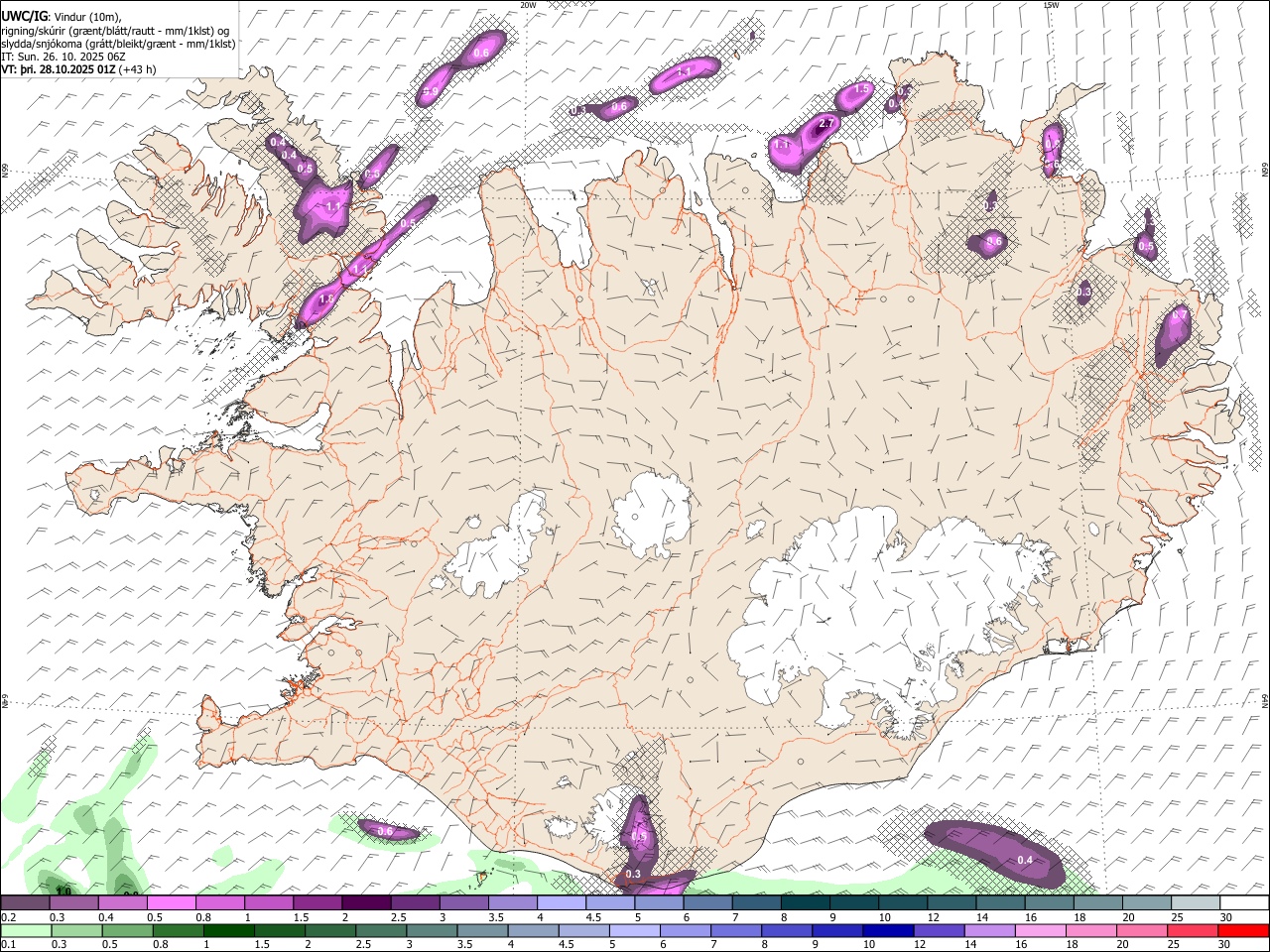Pick the rain legend swatch between 0.1 and 0.3
Viewport: 1270px width, 952px height.
click(x=25, y=930)
